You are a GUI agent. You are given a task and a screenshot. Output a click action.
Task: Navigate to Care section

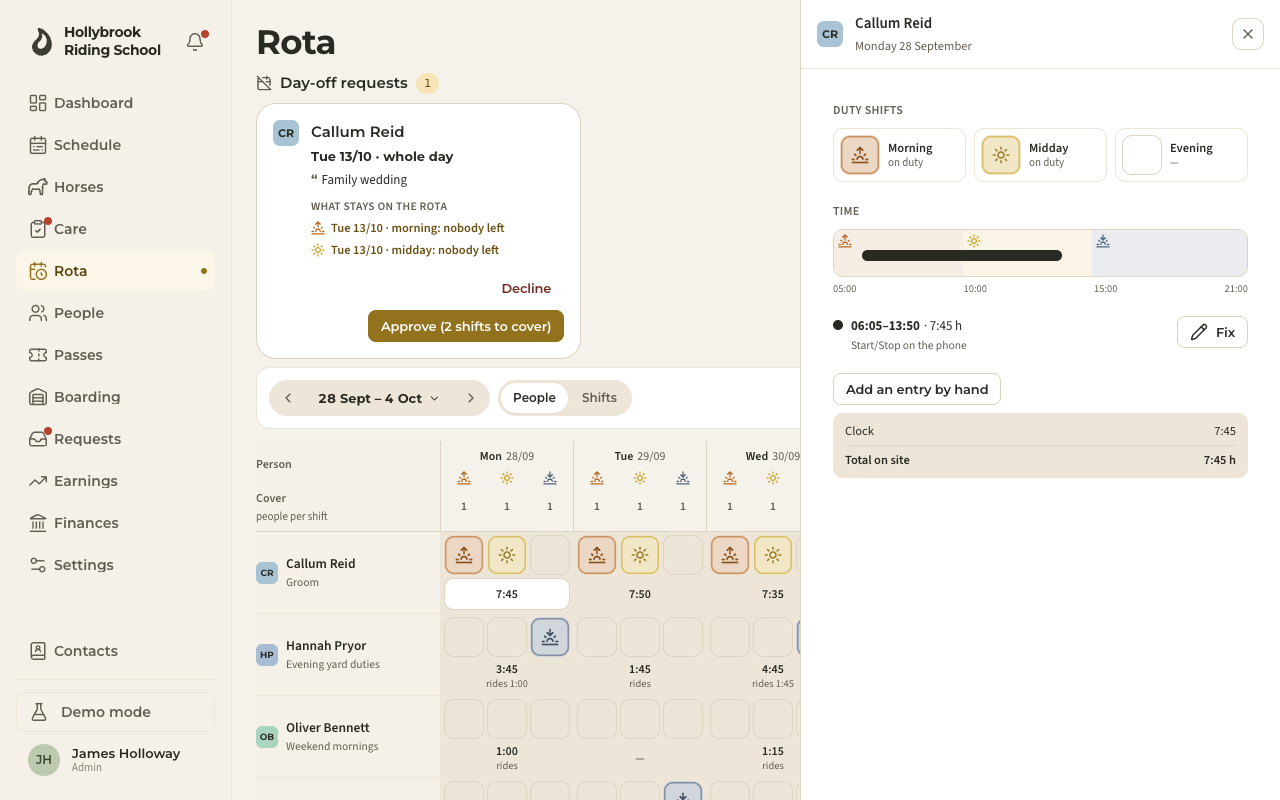coord(115,229)
